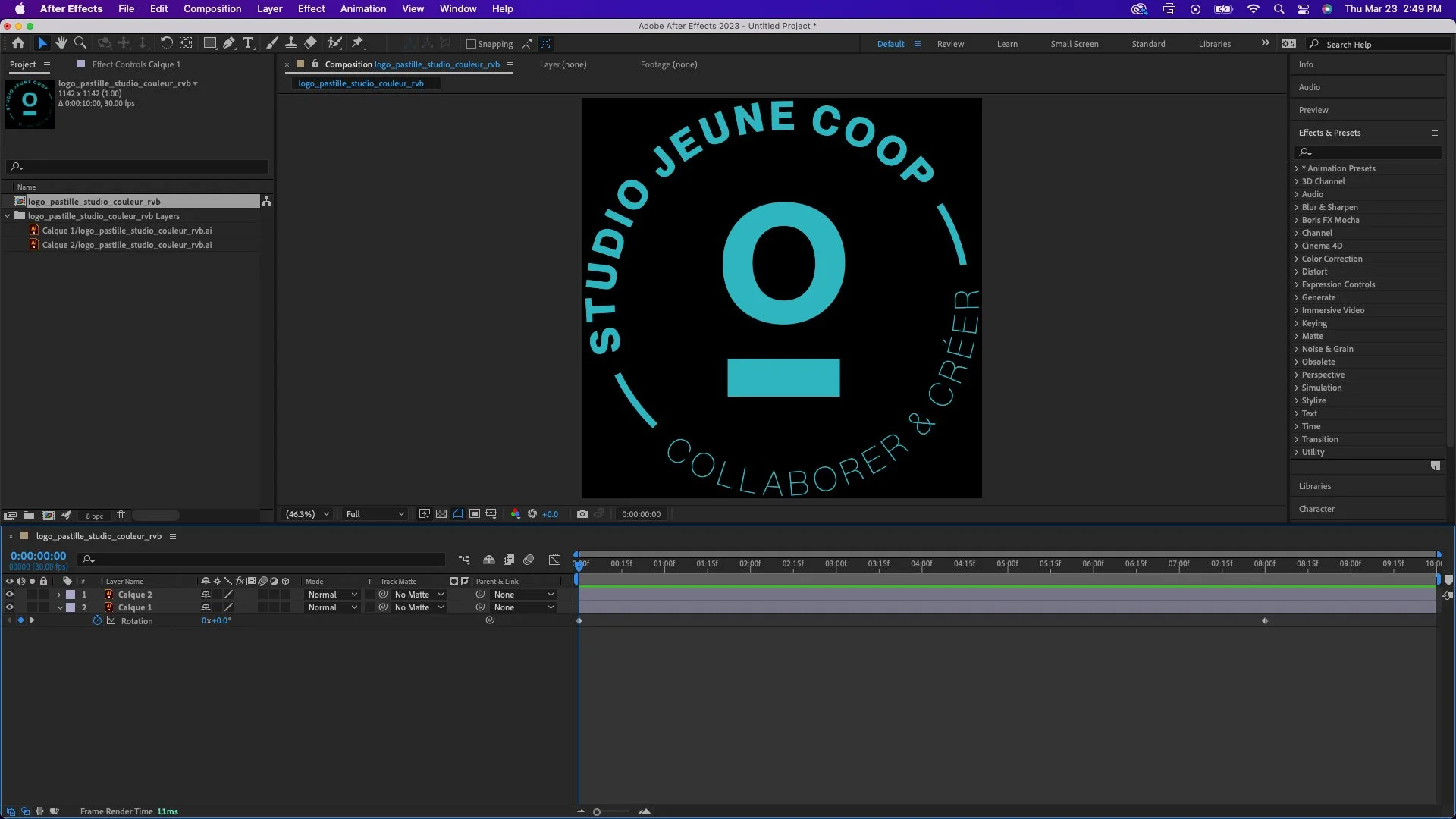Open Calque 2 blending Mode dropdown
This screenshot has width=1456, height=819.
tap(332, 595)
